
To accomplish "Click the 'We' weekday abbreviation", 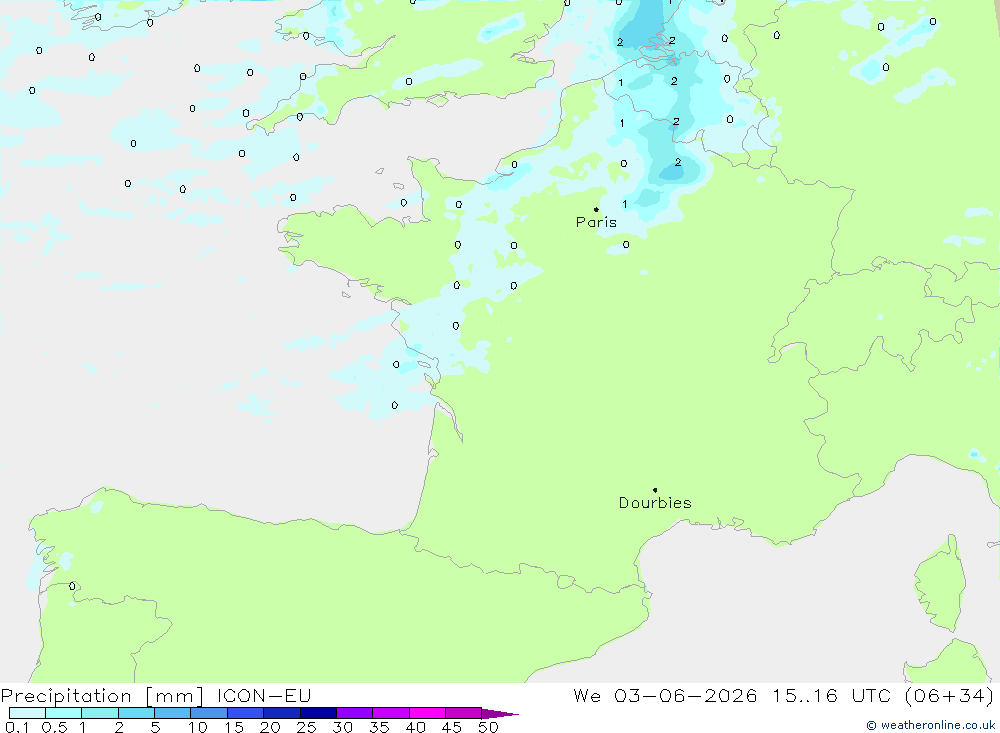I will [x=587, y=695].
